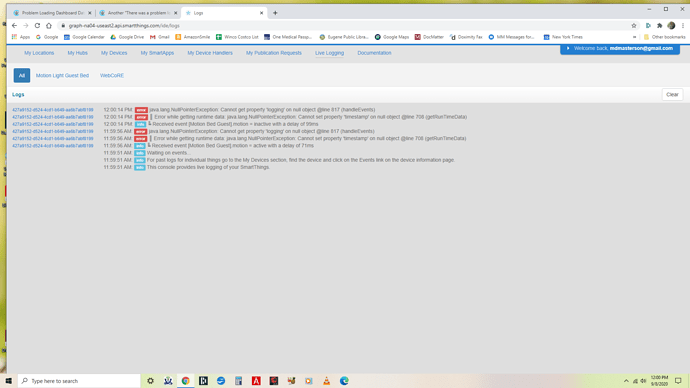
Task: Clear the log console
Action: [x=672, y=95]
